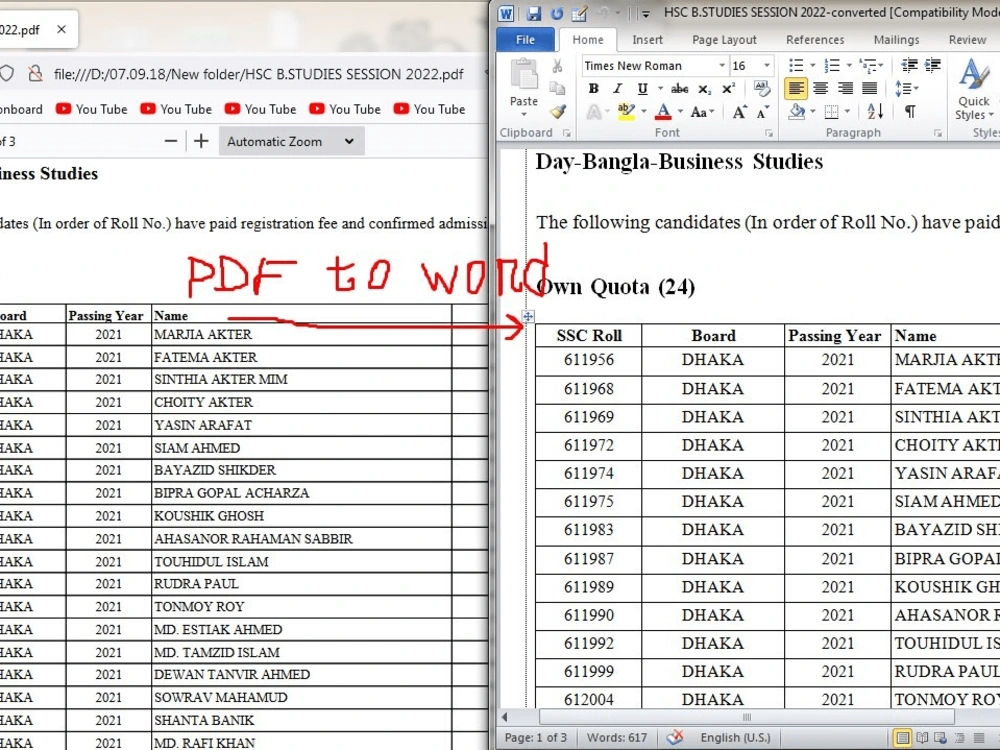Switch to the Review ribbon tab
This screenshot has height=750, width=1000.
click(x=967, y=40)
